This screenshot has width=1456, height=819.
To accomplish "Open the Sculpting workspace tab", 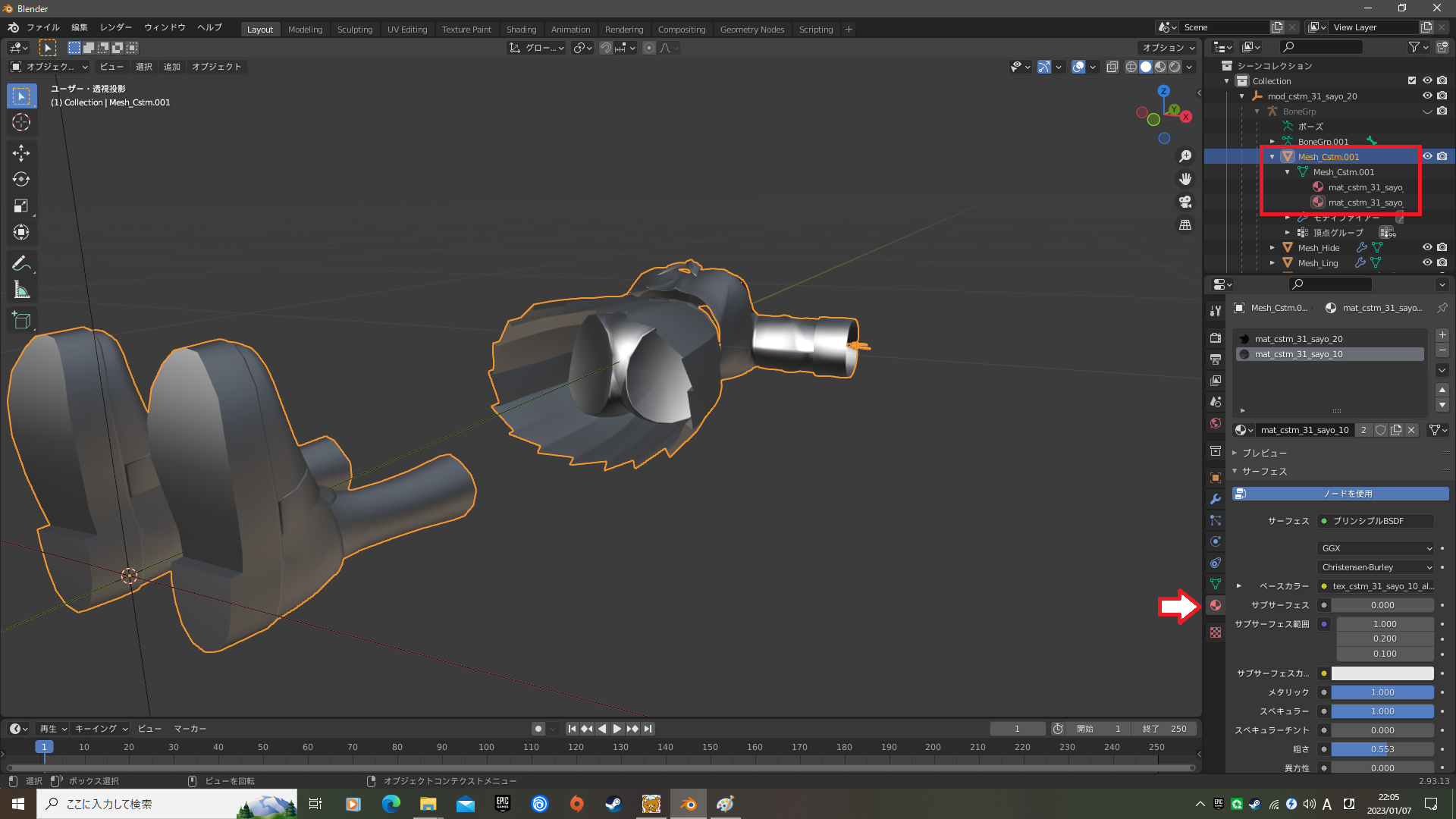I will pos(355,30).
